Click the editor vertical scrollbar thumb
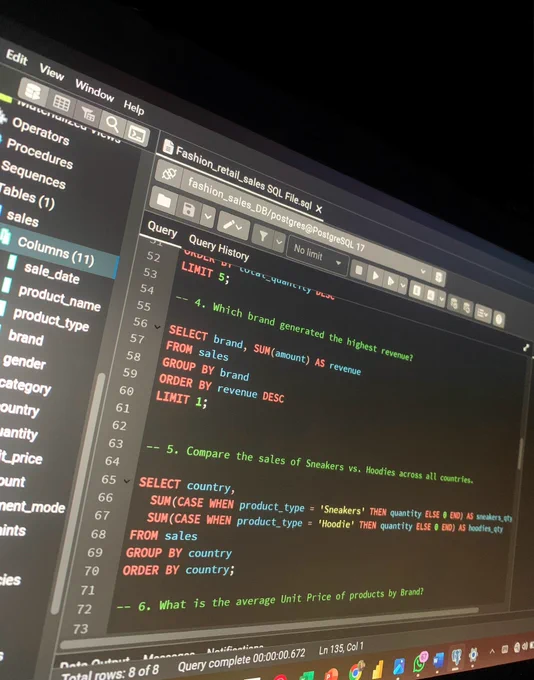This screenshot has width=534, height=680. [x=520, y=454]
